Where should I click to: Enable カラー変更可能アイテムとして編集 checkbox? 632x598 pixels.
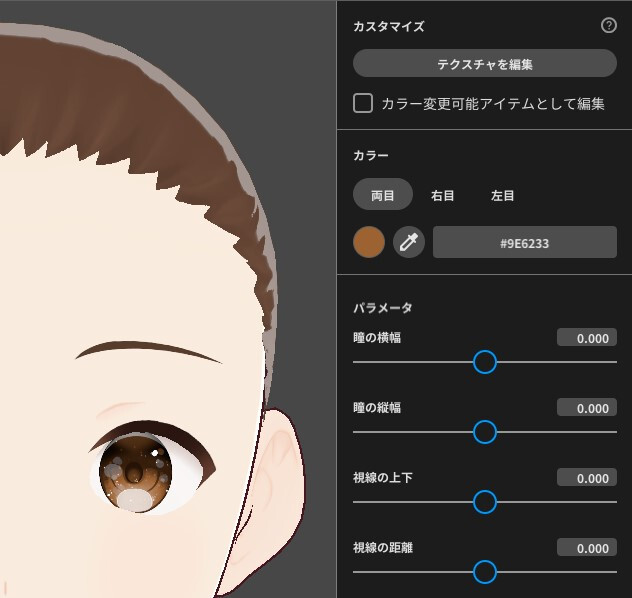coord(364,103)
